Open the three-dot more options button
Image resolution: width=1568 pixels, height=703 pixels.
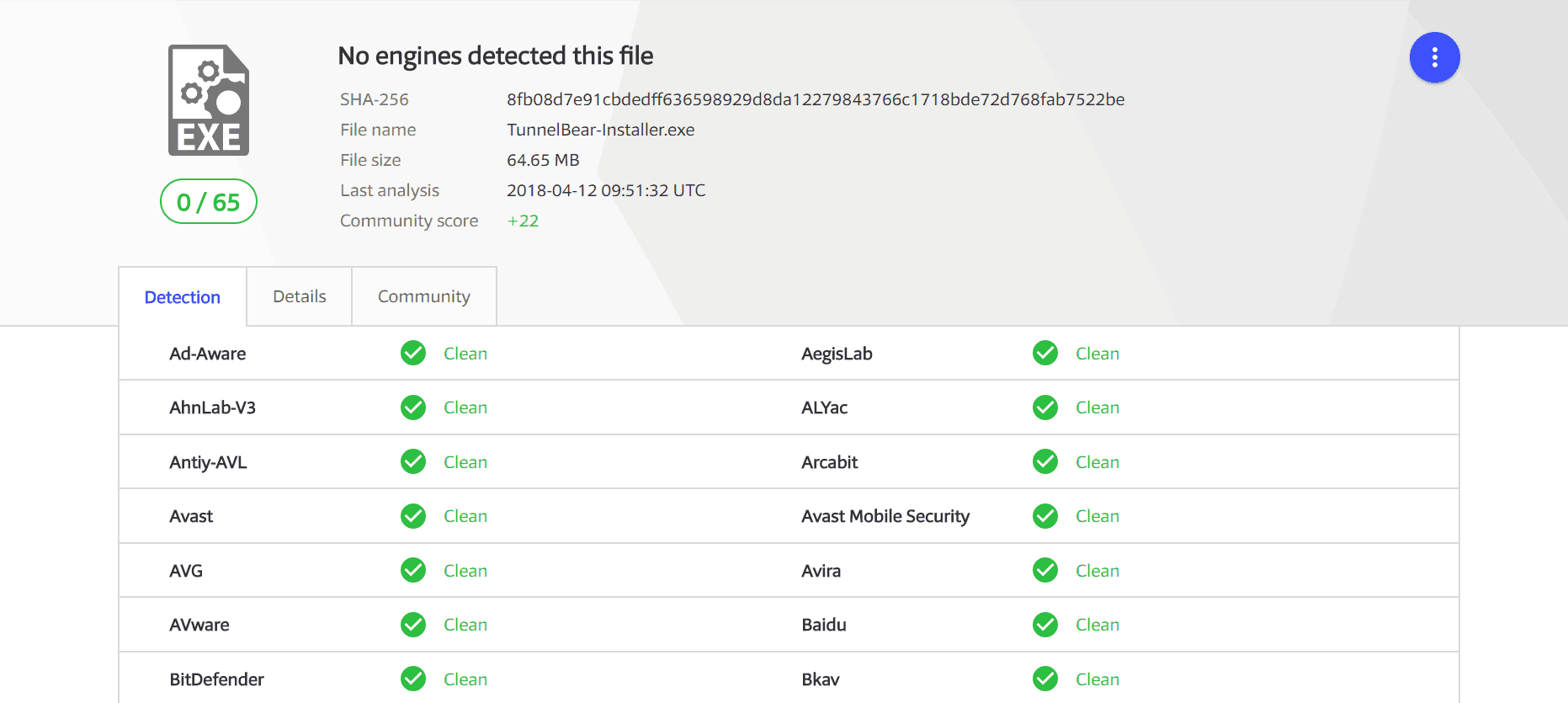(x=1434, y=57)
